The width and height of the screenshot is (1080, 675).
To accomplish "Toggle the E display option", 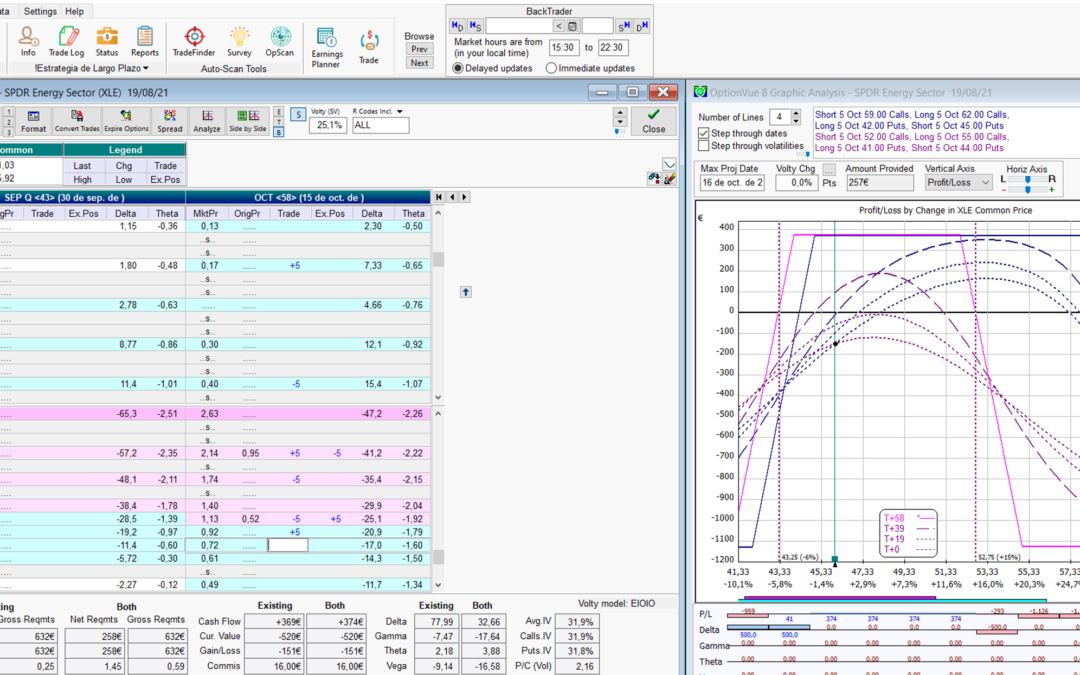I will point(278,111).
